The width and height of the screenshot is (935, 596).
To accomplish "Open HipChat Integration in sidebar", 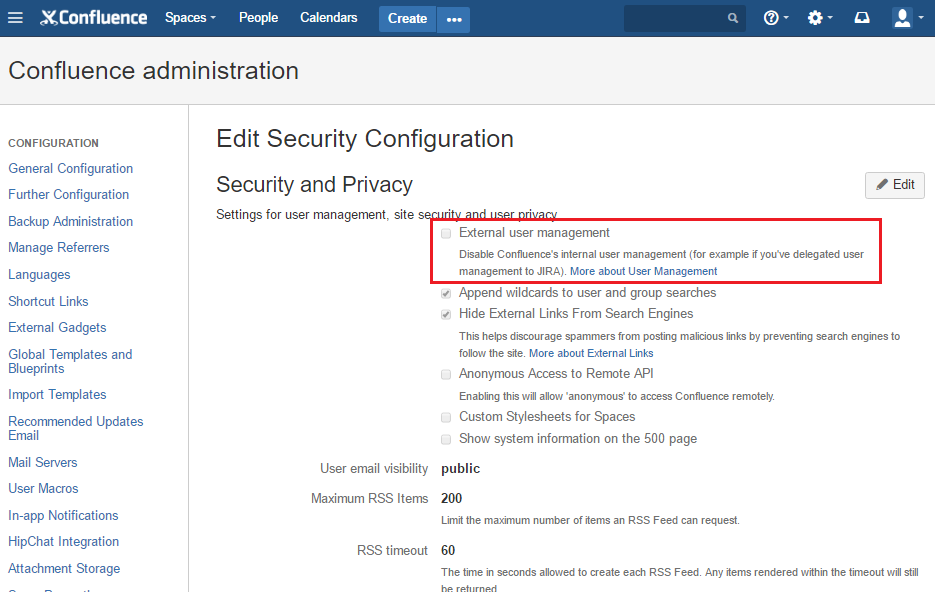I will point(64,542).
